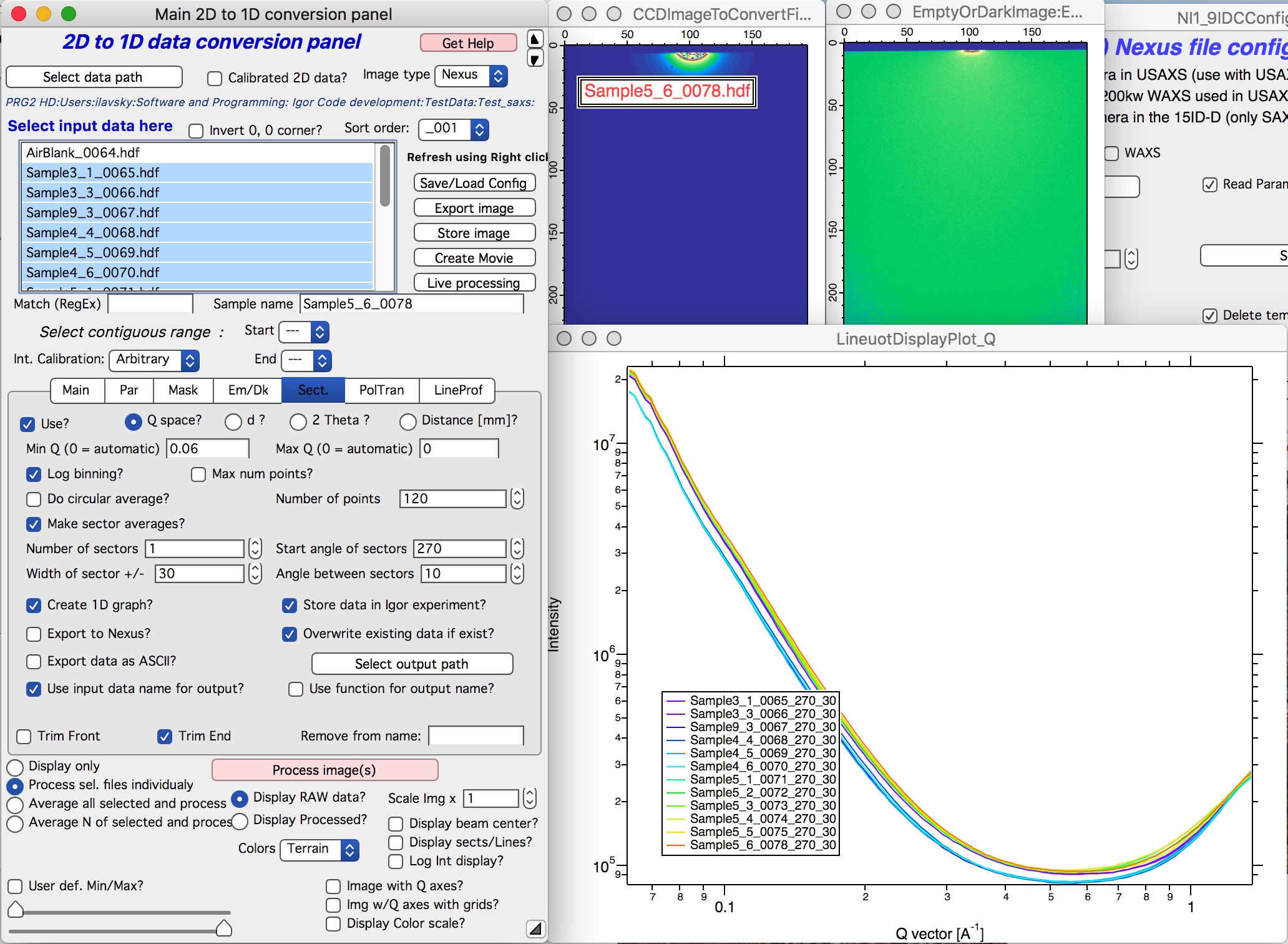Click the scroll down arrow icon near Get Help

tap(535, 59)
